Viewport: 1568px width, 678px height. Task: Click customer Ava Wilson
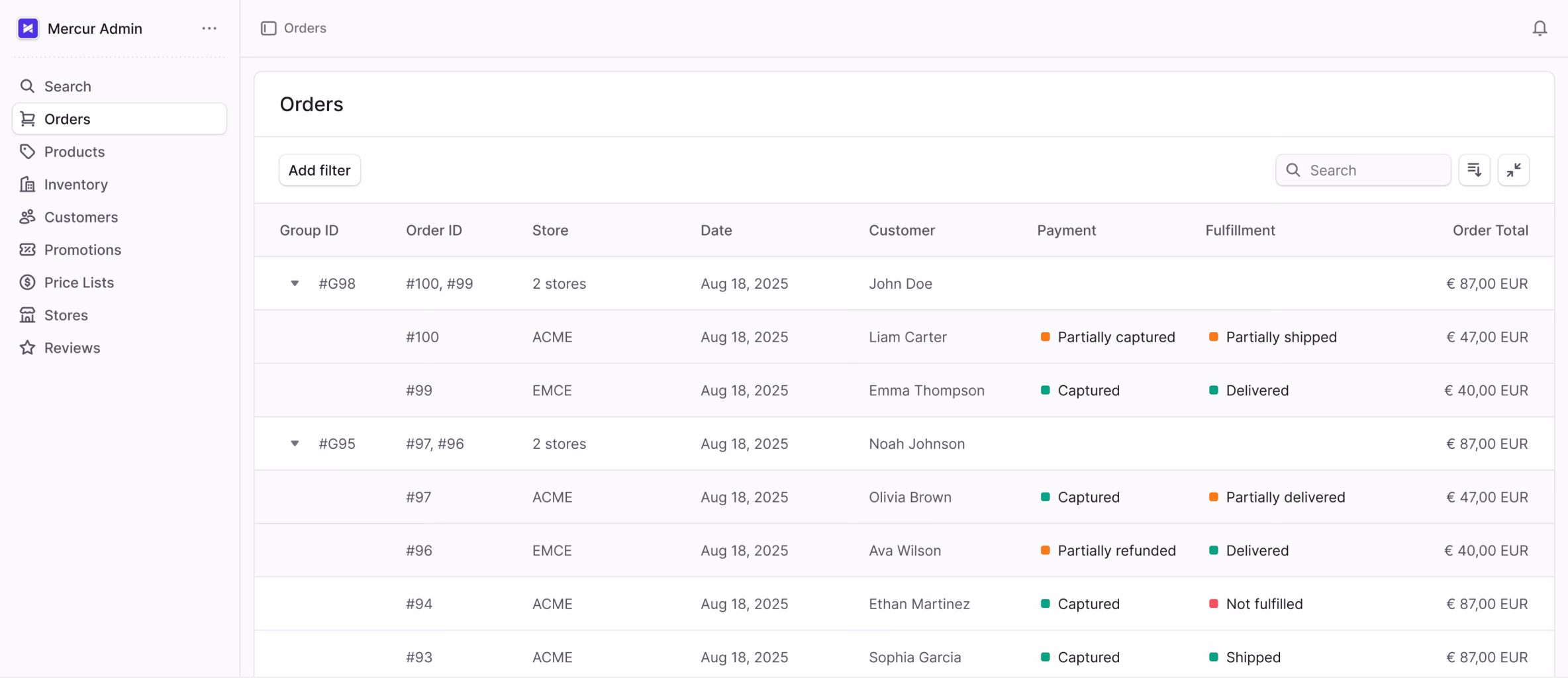[x=905, y=551]
